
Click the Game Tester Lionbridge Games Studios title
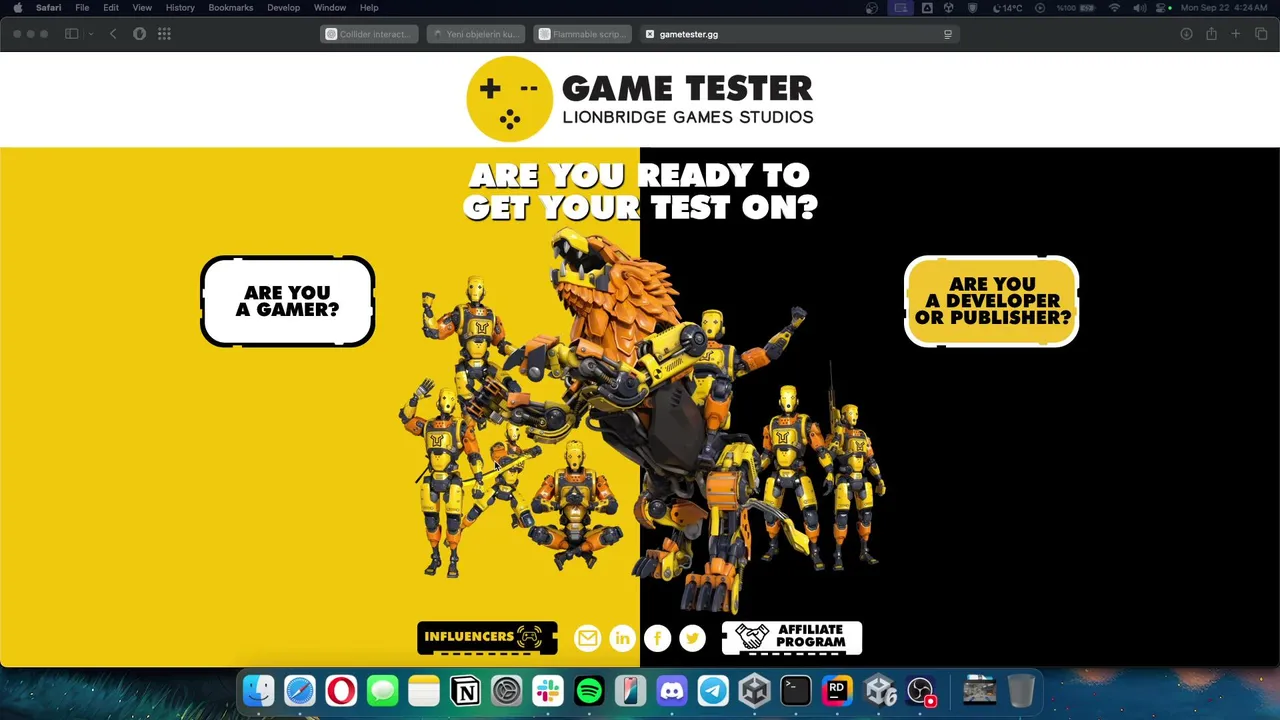688,99
